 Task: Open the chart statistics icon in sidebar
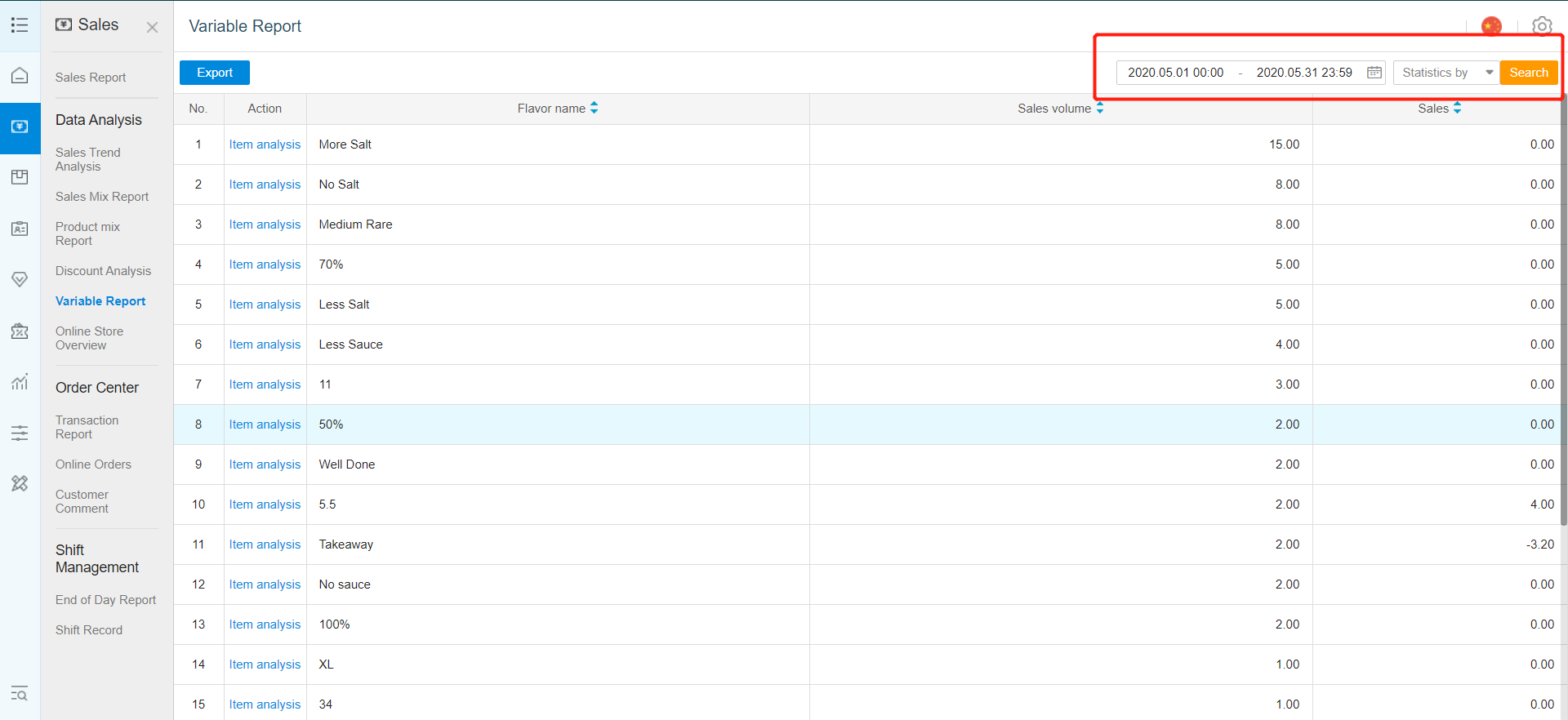click(x=20, y=381)
